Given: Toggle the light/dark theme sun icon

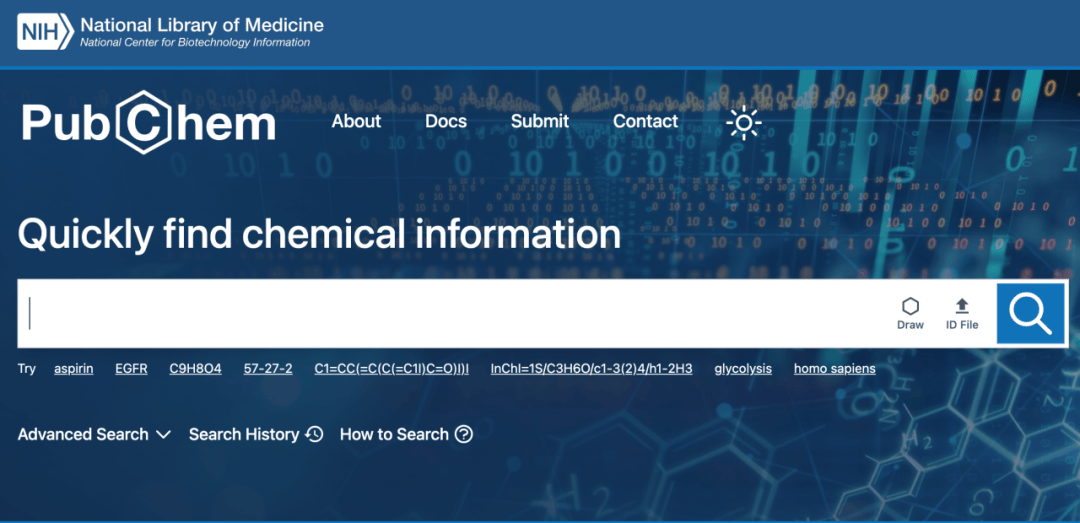Looking at the screenshot, I should pyautogui.click(x=743, y=122).
